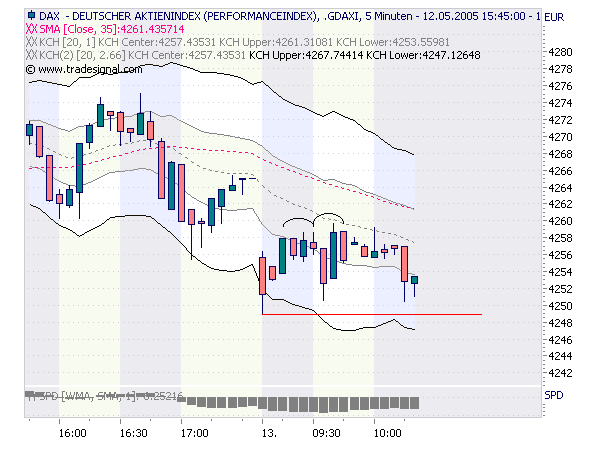Click the 10:00 time axis marker
Screen dimensions: 600x450
[387, 433]
